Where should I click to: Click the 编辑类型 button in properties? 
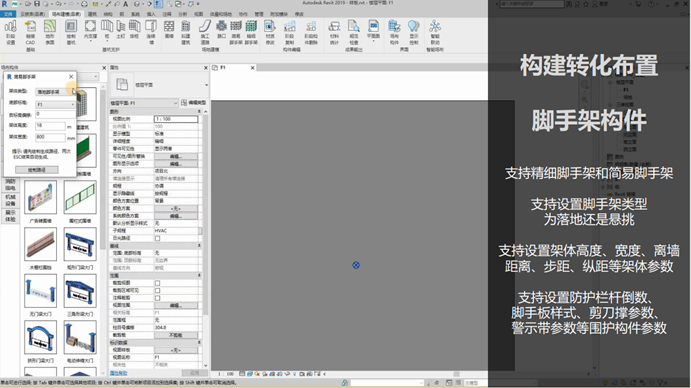(x=193, y=103)
